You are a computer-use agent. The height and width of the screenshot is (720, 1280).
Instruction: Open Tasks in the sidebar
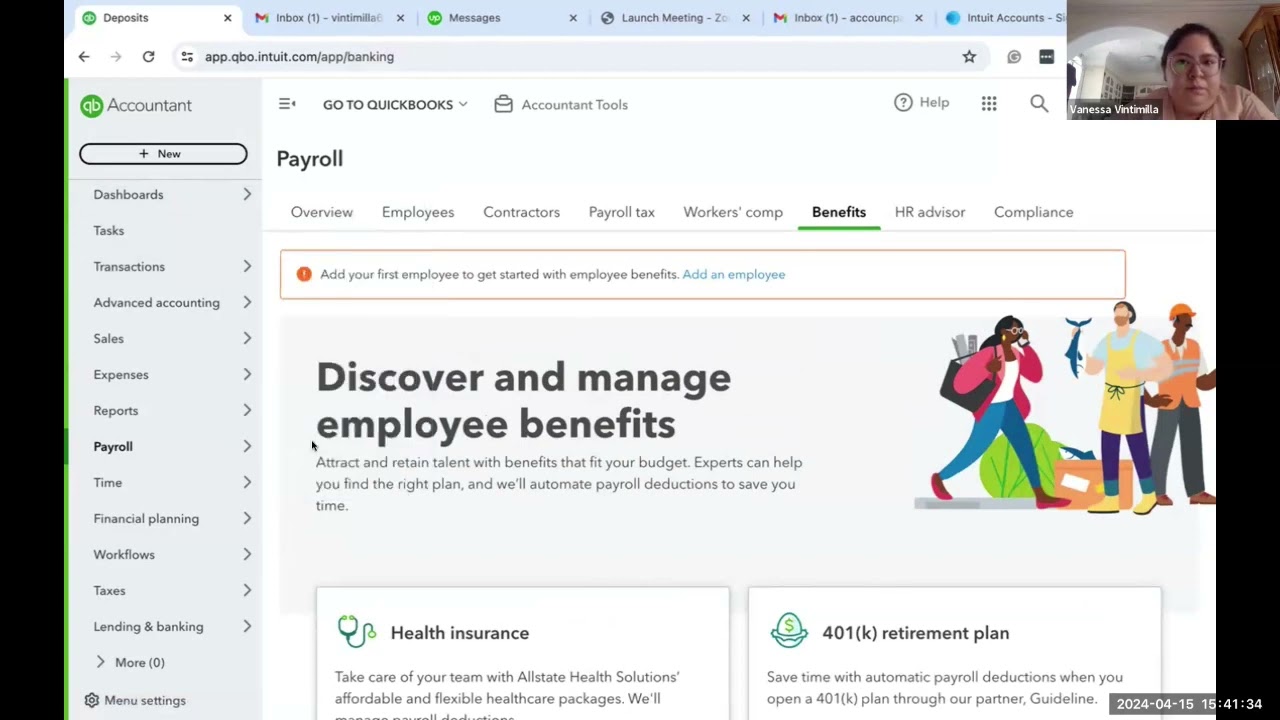tap(109, 230)
